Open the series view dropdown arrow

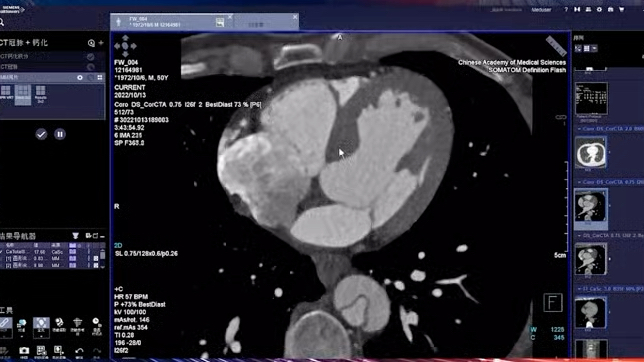[x=595, y=48]
